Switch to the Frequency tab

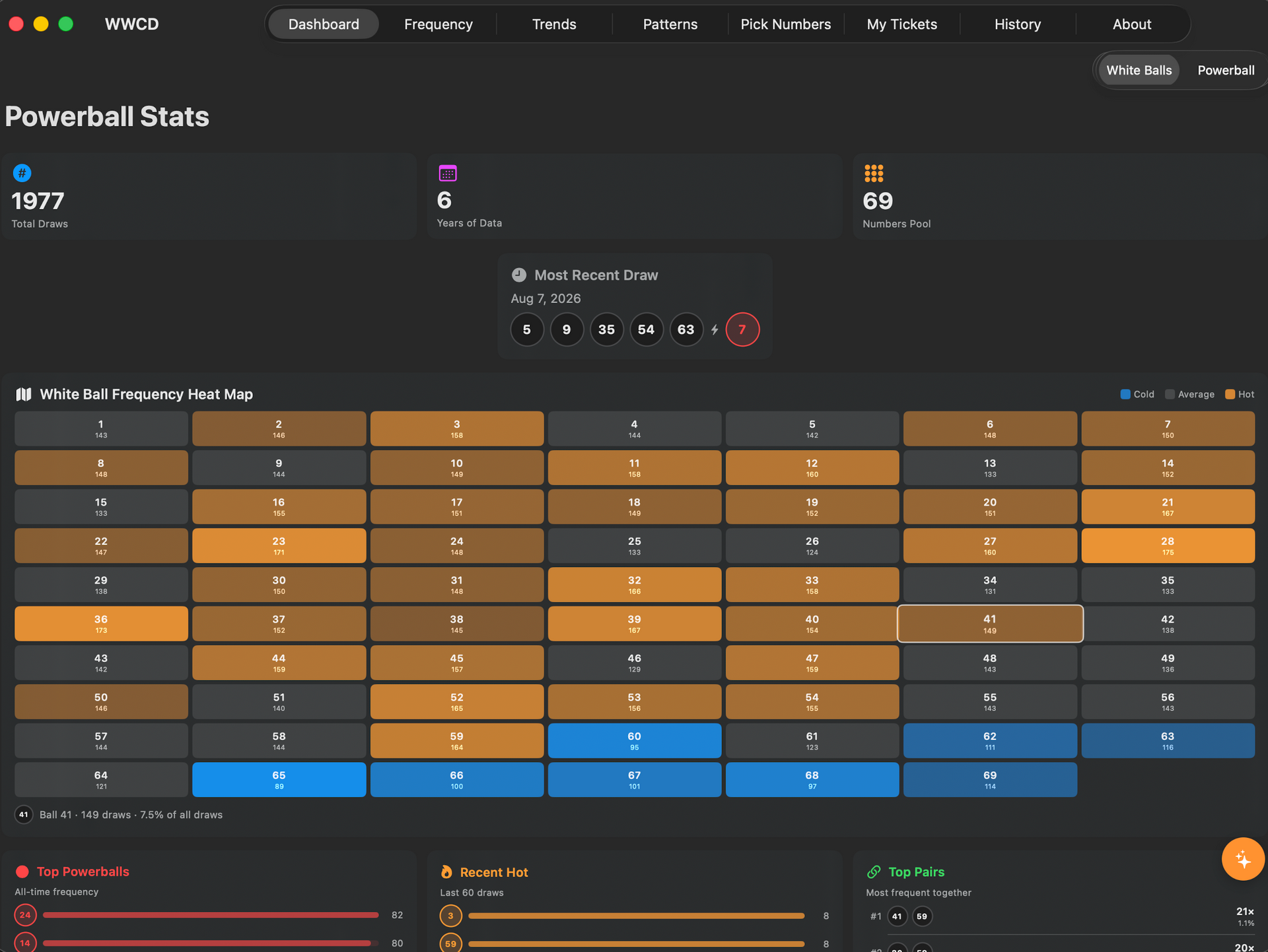coord(439,24)
